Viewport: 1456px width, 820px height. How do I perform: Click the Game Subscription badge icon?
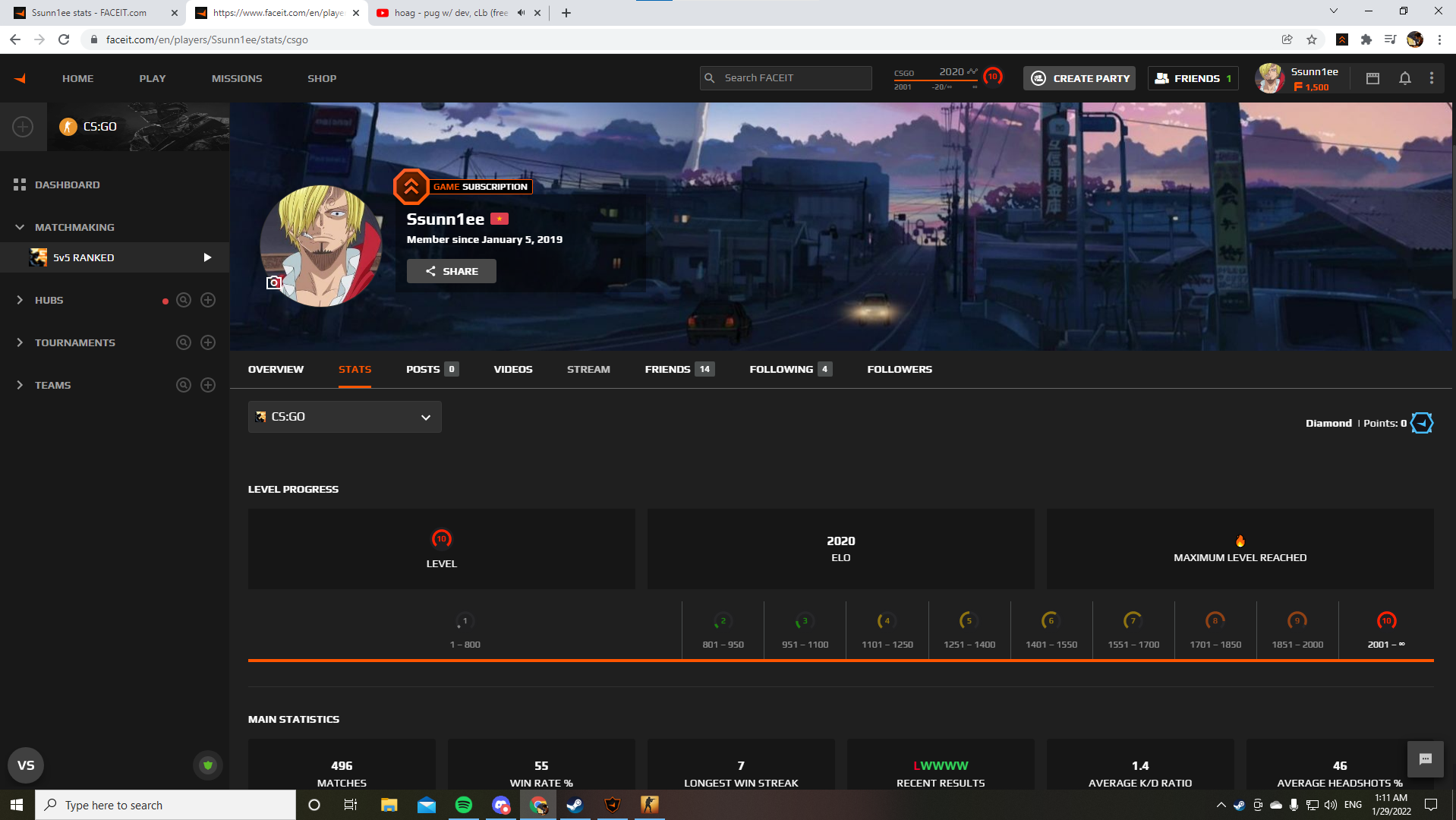411,187
